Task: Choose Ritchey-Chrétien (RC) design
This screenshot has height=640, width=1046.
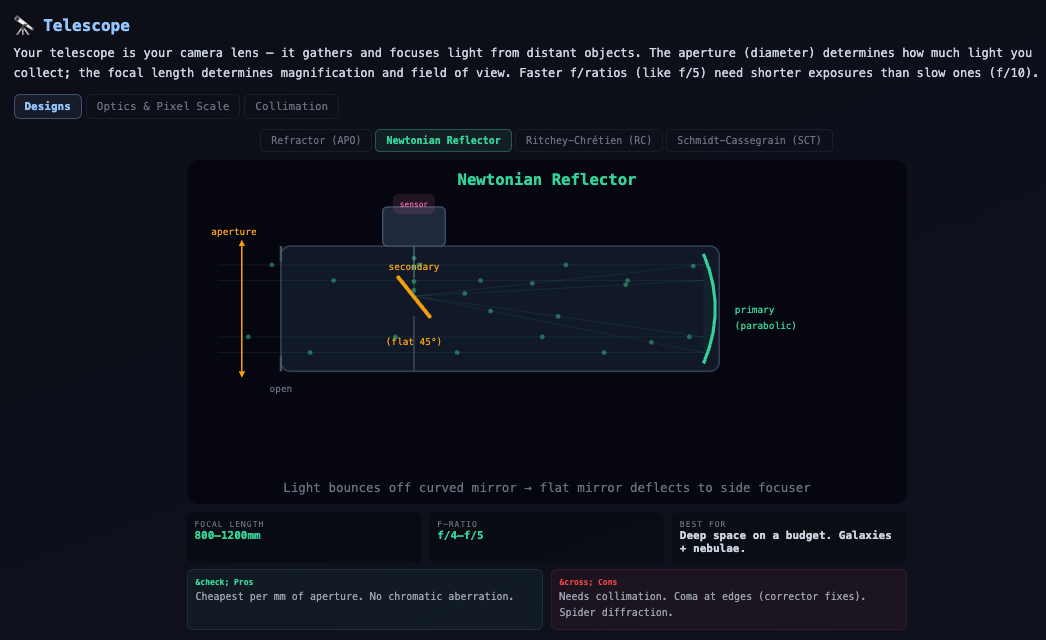Action: [588, 141]
